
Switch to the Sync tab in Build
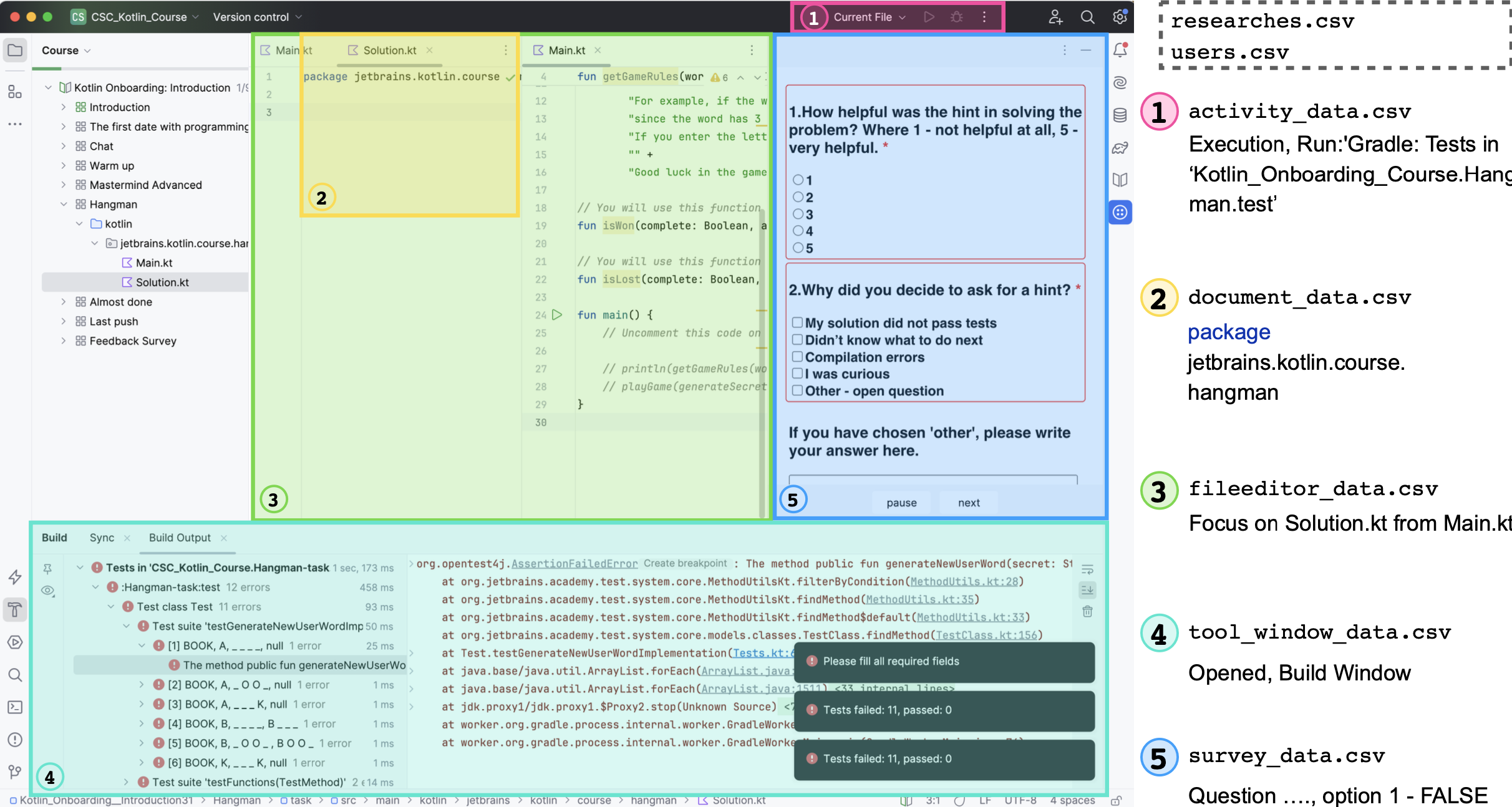pyautogui.click(x=102, y=538)
